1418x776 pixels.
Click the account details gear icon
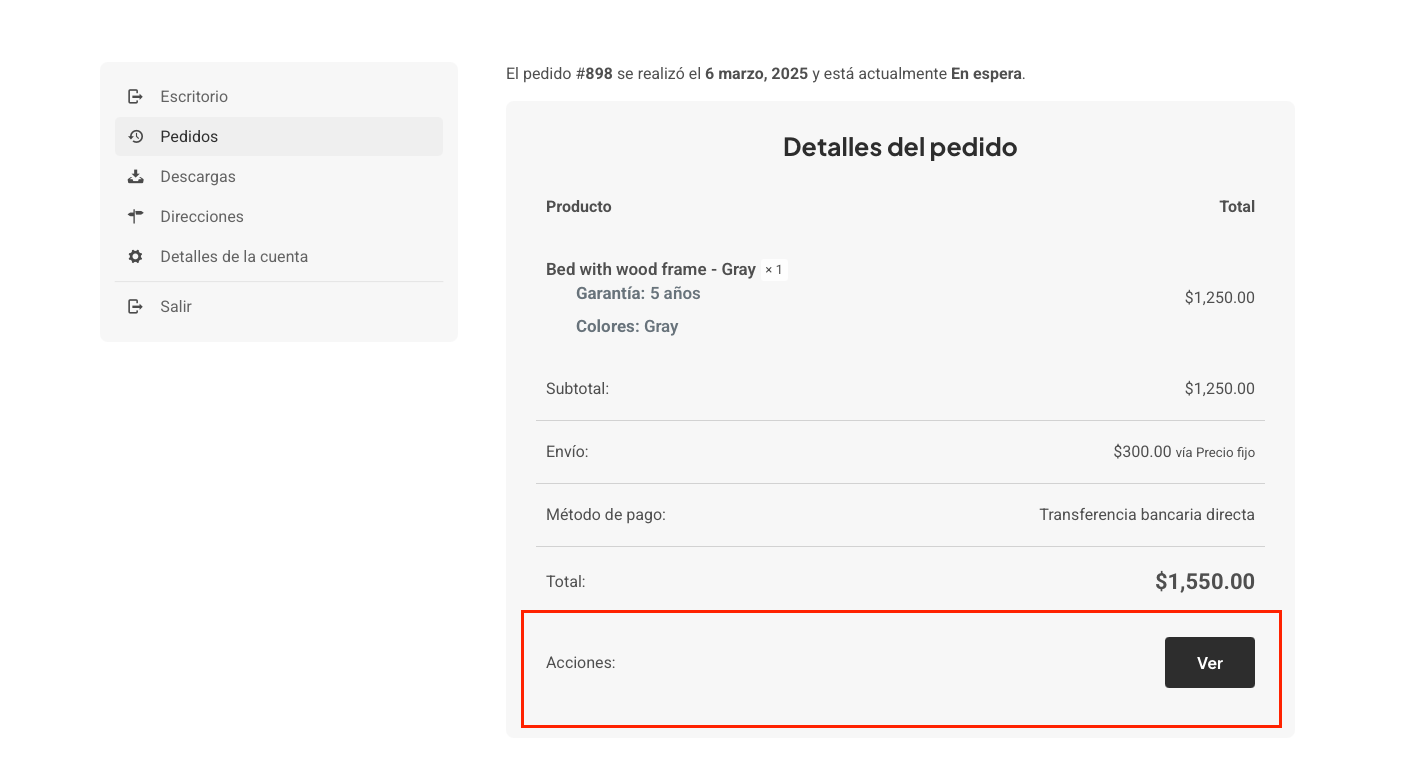tap(136, 257)
